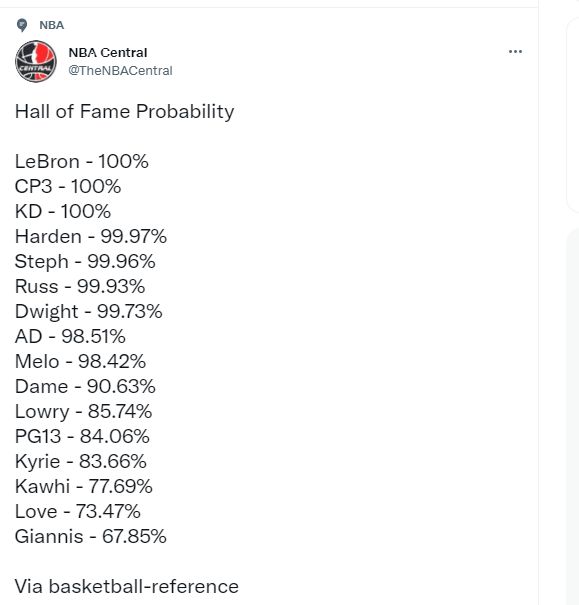Click the Hall of Fame Probability heading
Image resolution: width=579 pixels, height=605 pixels.
(124, 112)
